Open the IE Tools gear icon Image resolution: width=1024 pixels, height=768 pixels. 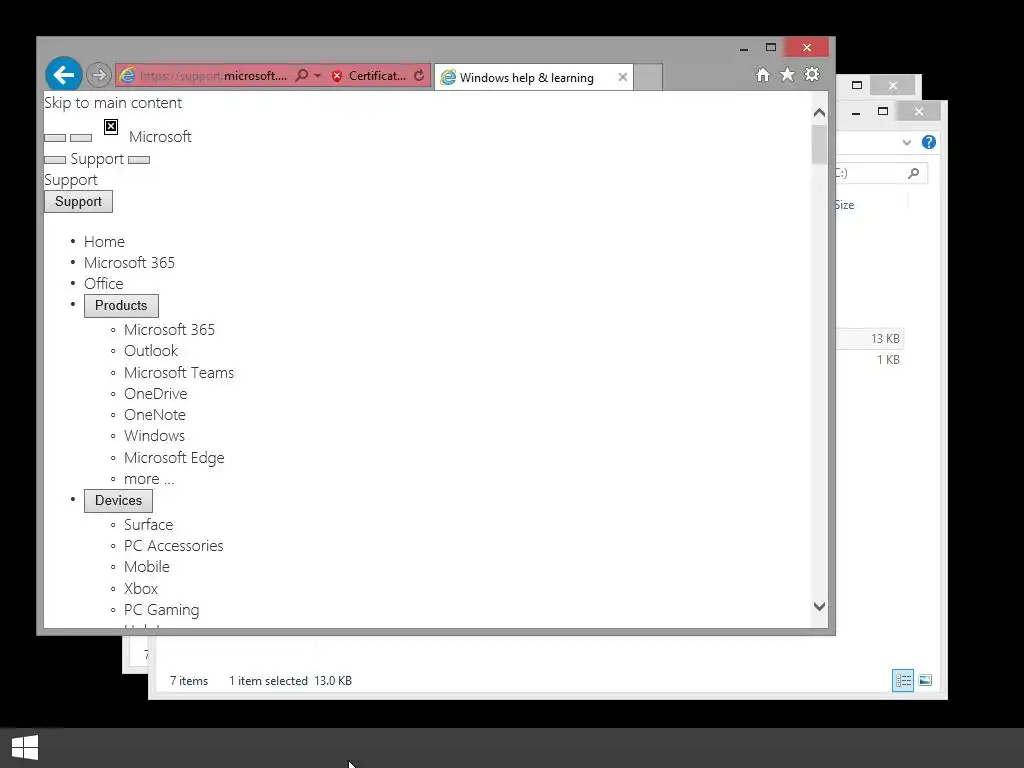(x=812, y=74)
